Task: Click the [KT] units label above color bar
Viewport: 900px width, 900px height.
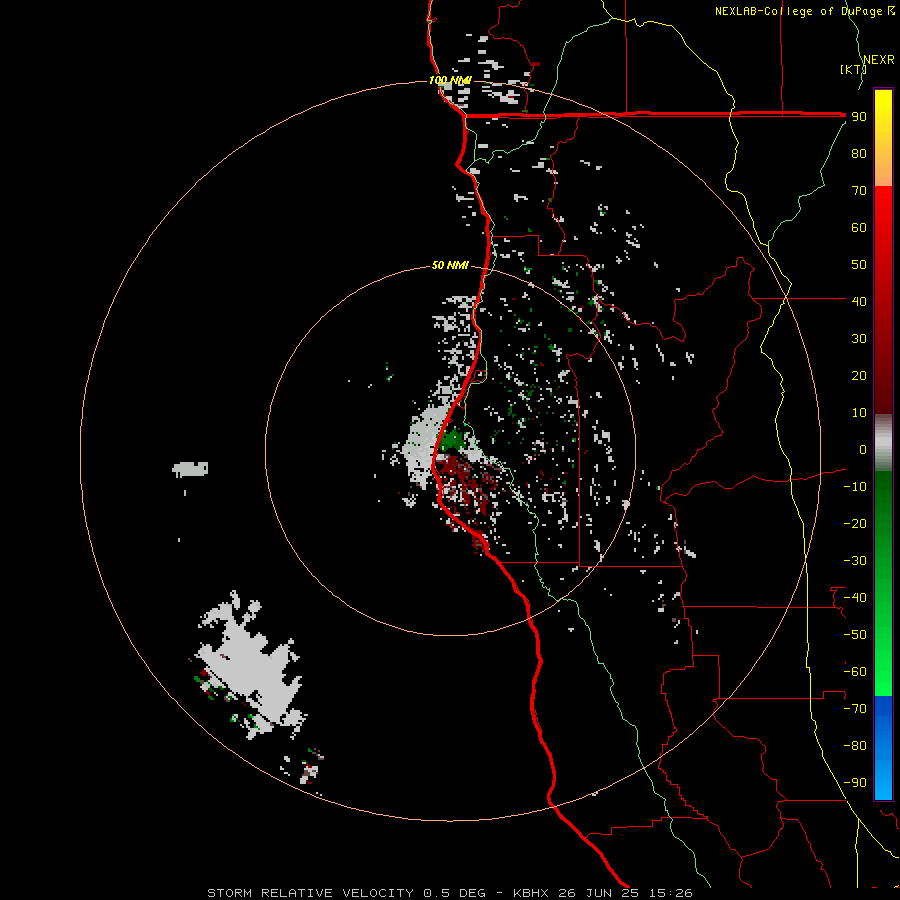Action: 853,69
